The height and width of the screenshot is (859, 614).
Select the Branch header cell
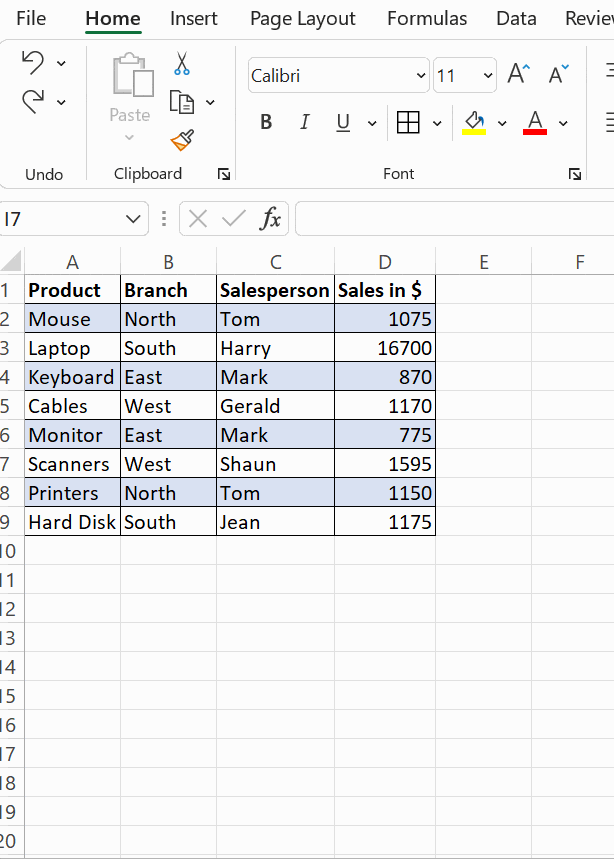tap(168, 290)
